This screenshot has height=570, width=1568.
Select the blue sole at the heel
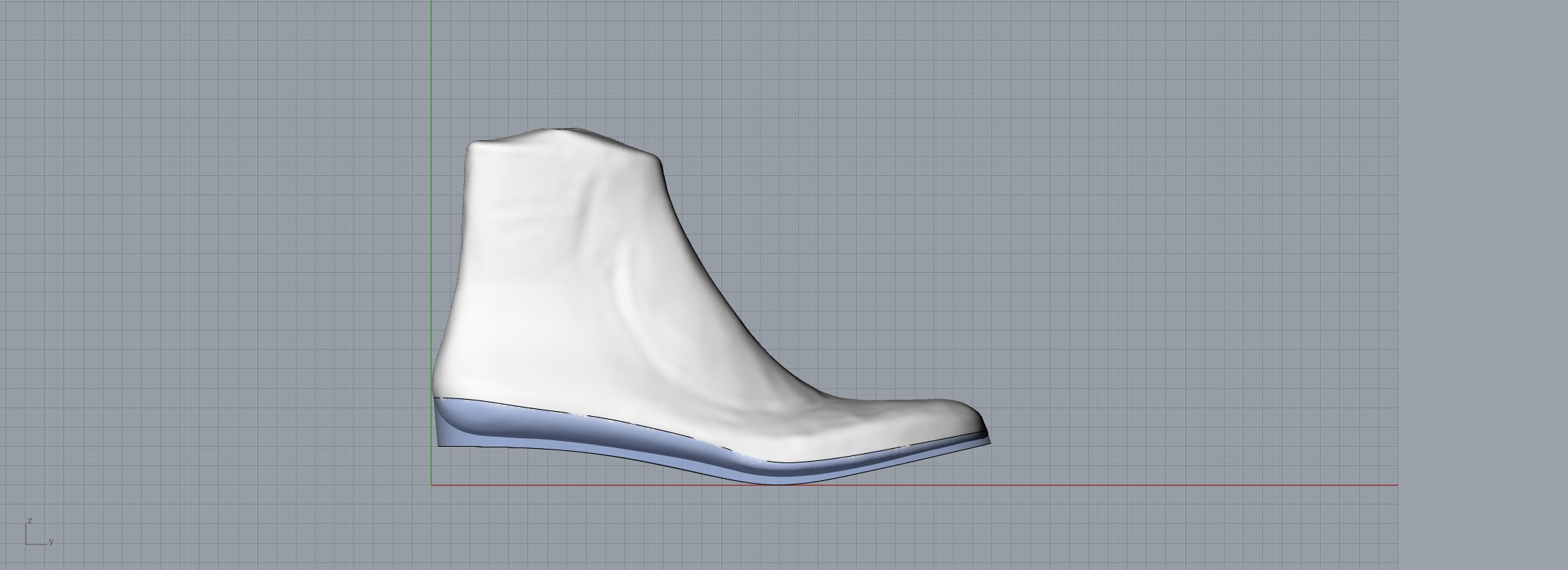pyautogui.click(x=456, y=427)
